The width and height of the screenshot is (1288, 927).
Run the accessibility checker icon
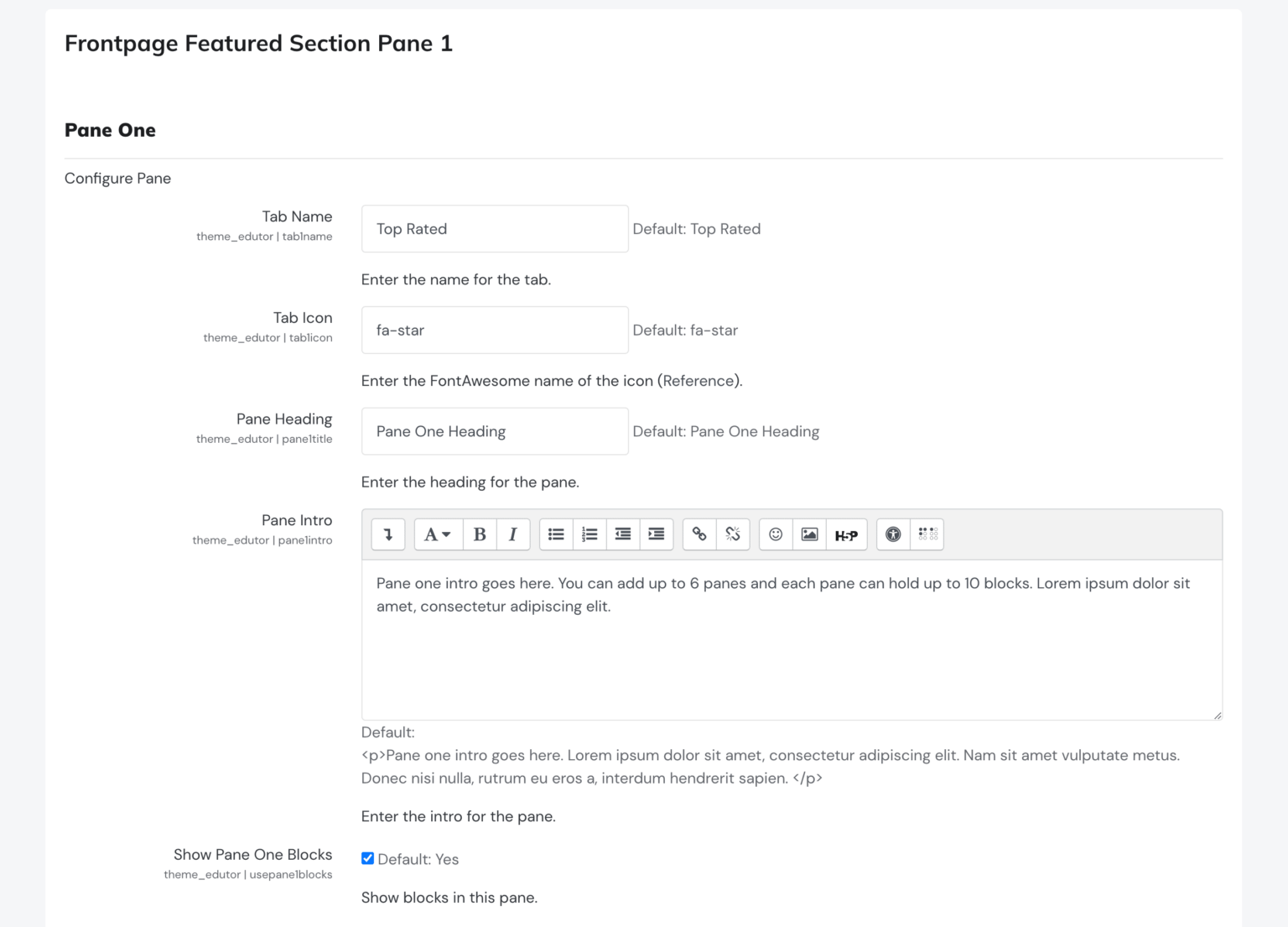click(x=891, y=534)
